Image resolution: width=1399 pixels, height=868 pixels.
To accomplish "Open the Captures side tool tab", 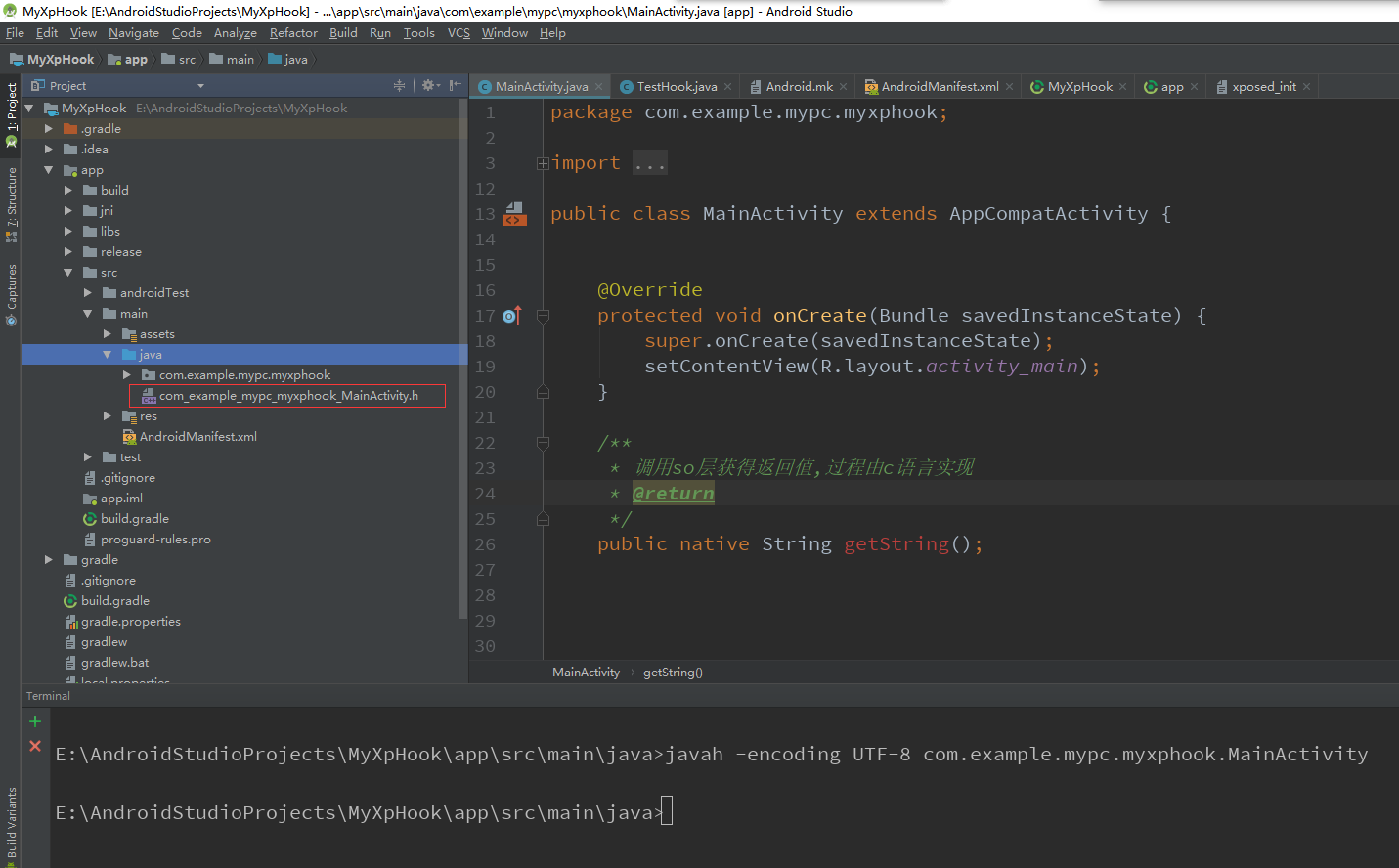I will tap(12, 294).
